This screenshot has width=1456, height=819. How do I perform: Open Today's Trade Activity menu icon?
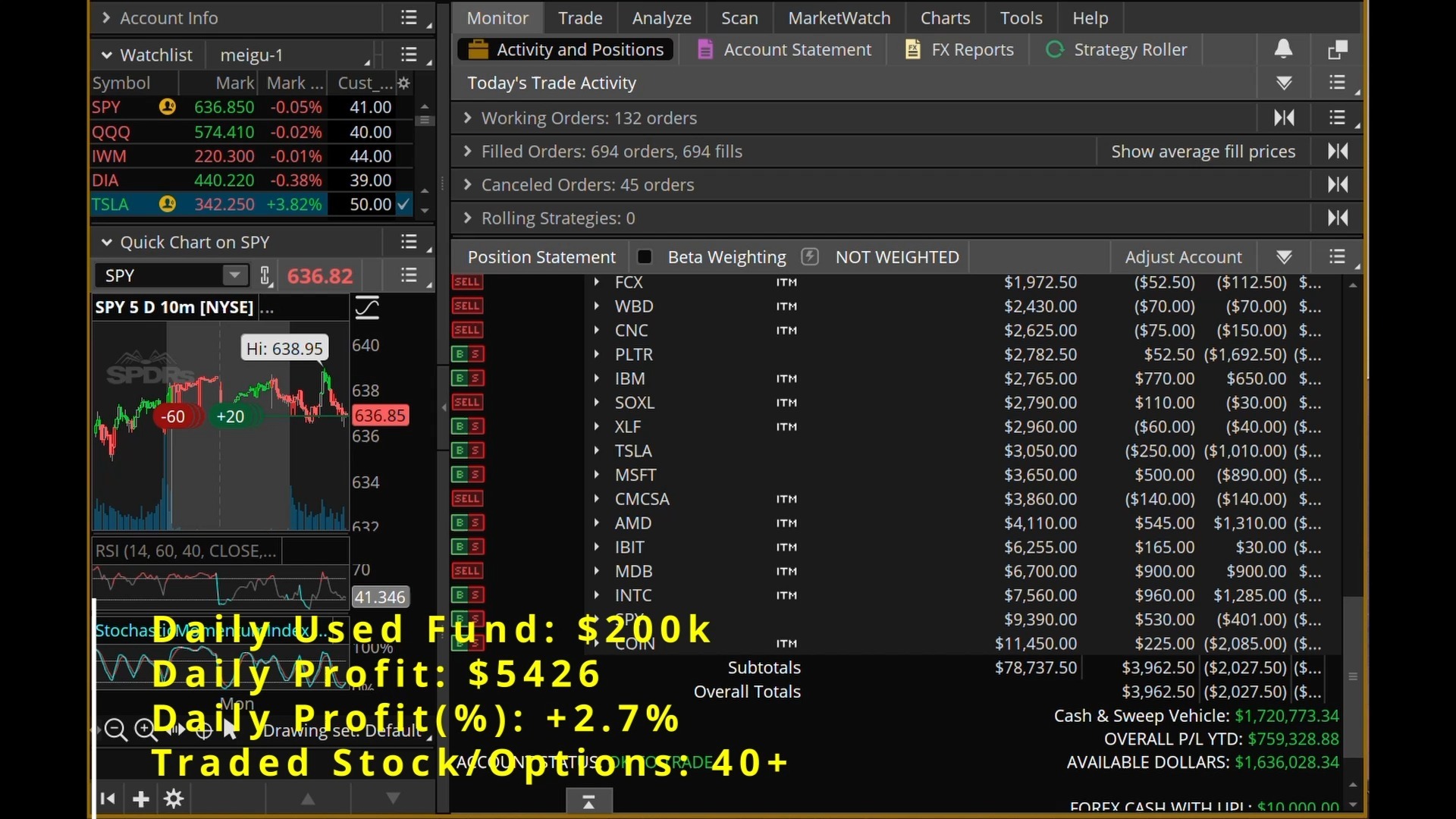pyautogui.click(x=1338, y=83)
